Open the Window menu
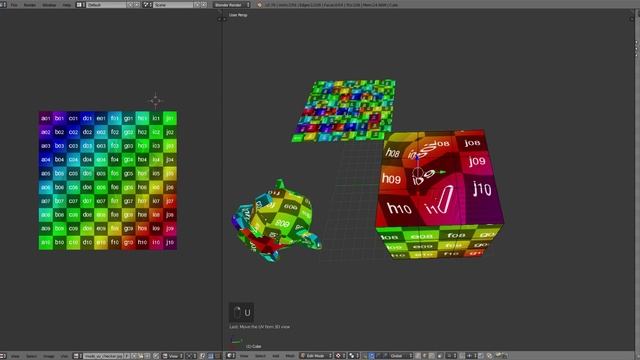Image resolution: width=640 pixels, height=360 pixels. click(49, 4)
